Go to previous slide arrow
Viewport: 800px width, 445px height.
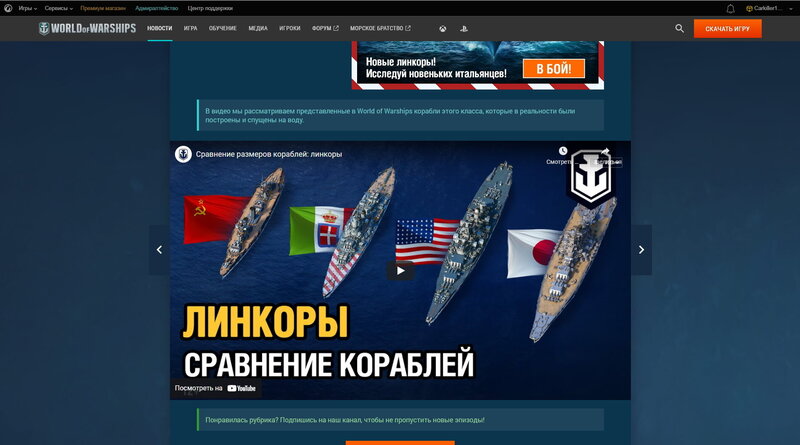pos(159,250)
